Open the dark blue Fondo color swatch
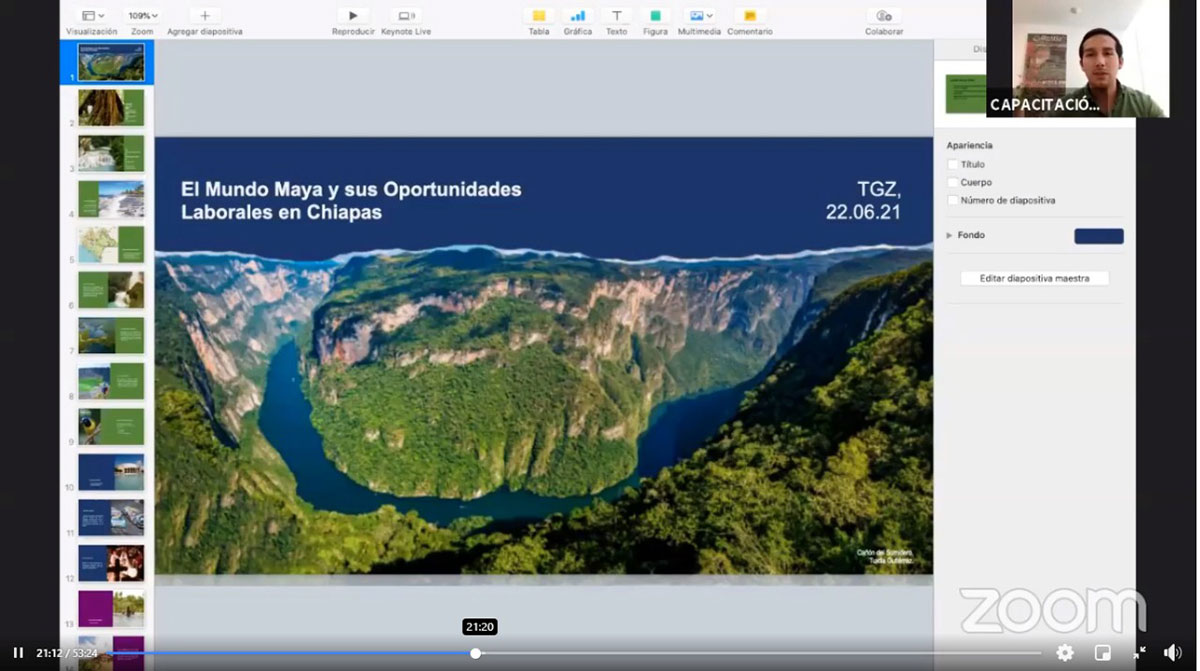The width and height of the screenshot is (1200, 671). click(1099, 236)
